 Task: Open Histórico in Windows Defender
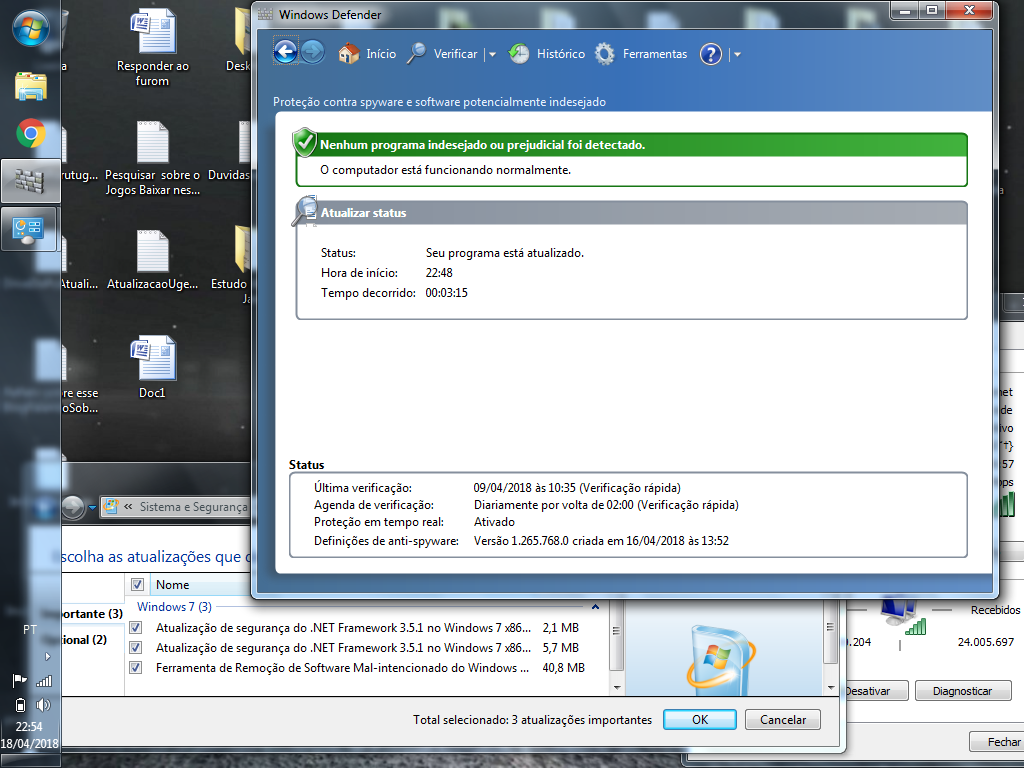pos(547,54)
